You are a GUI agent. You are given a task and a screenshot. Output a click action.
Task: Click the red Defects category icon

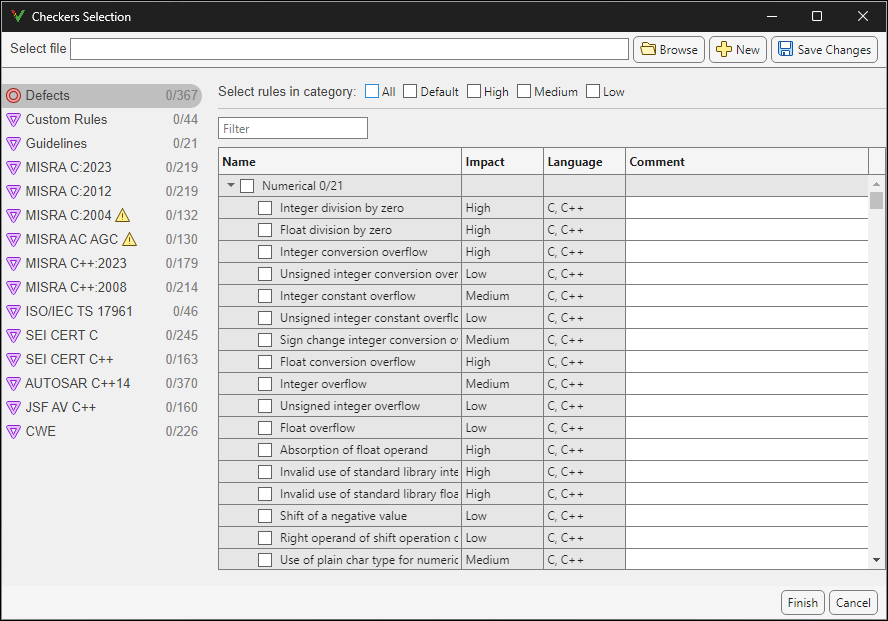pos(13,95)
